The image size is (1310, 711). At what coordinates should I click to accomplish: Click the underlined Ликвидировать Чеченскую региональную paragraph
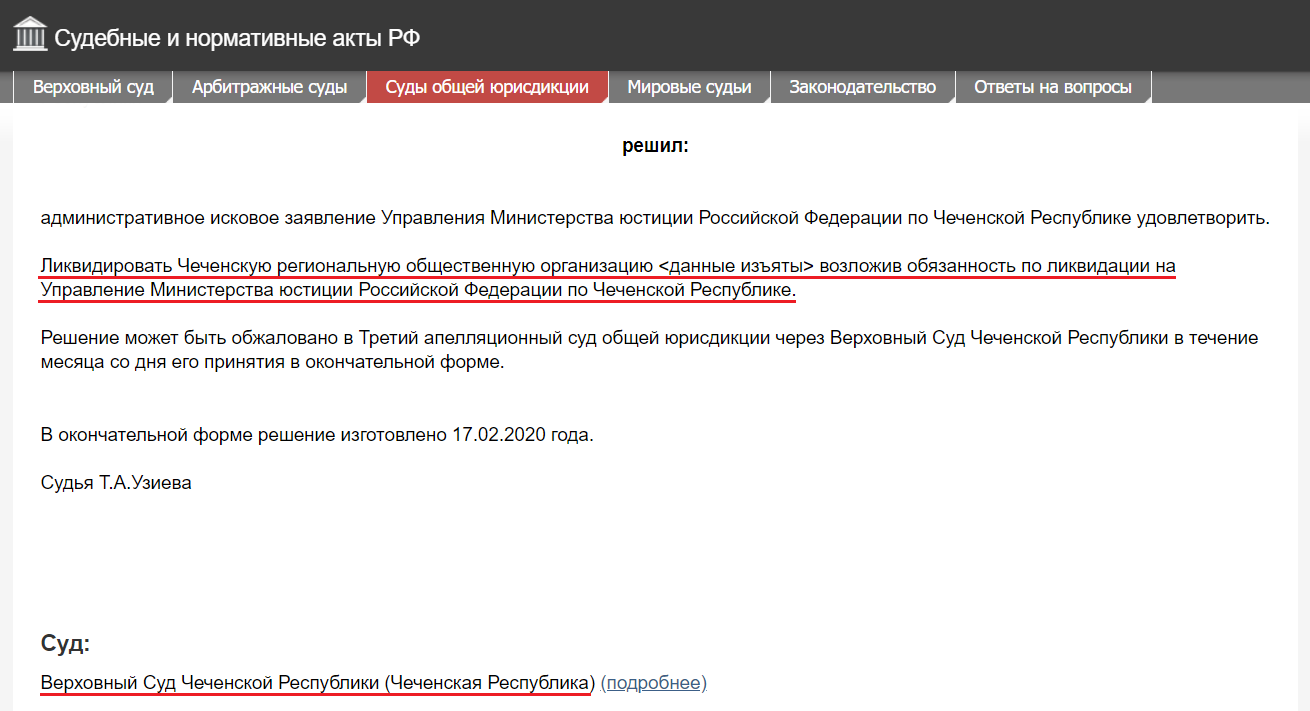(608, 279)
